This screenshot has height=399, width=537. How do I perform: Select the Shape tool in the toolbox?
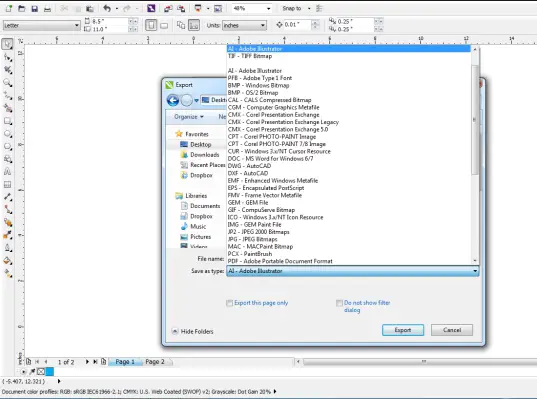point(8,57)
